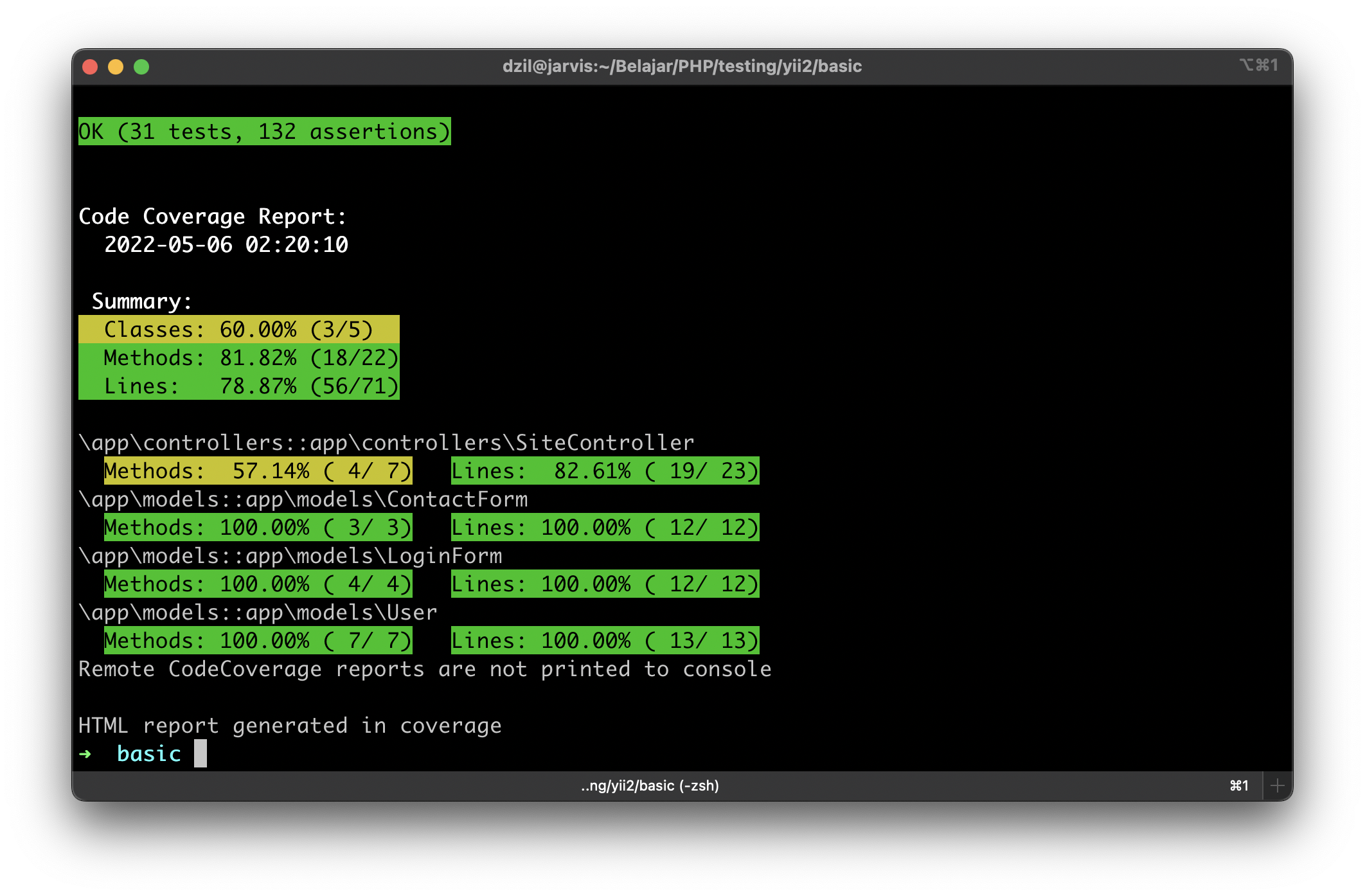1365x896 pixels.
Task: Click the block cursor at the prompt
Action: click(x=201, y=753)
